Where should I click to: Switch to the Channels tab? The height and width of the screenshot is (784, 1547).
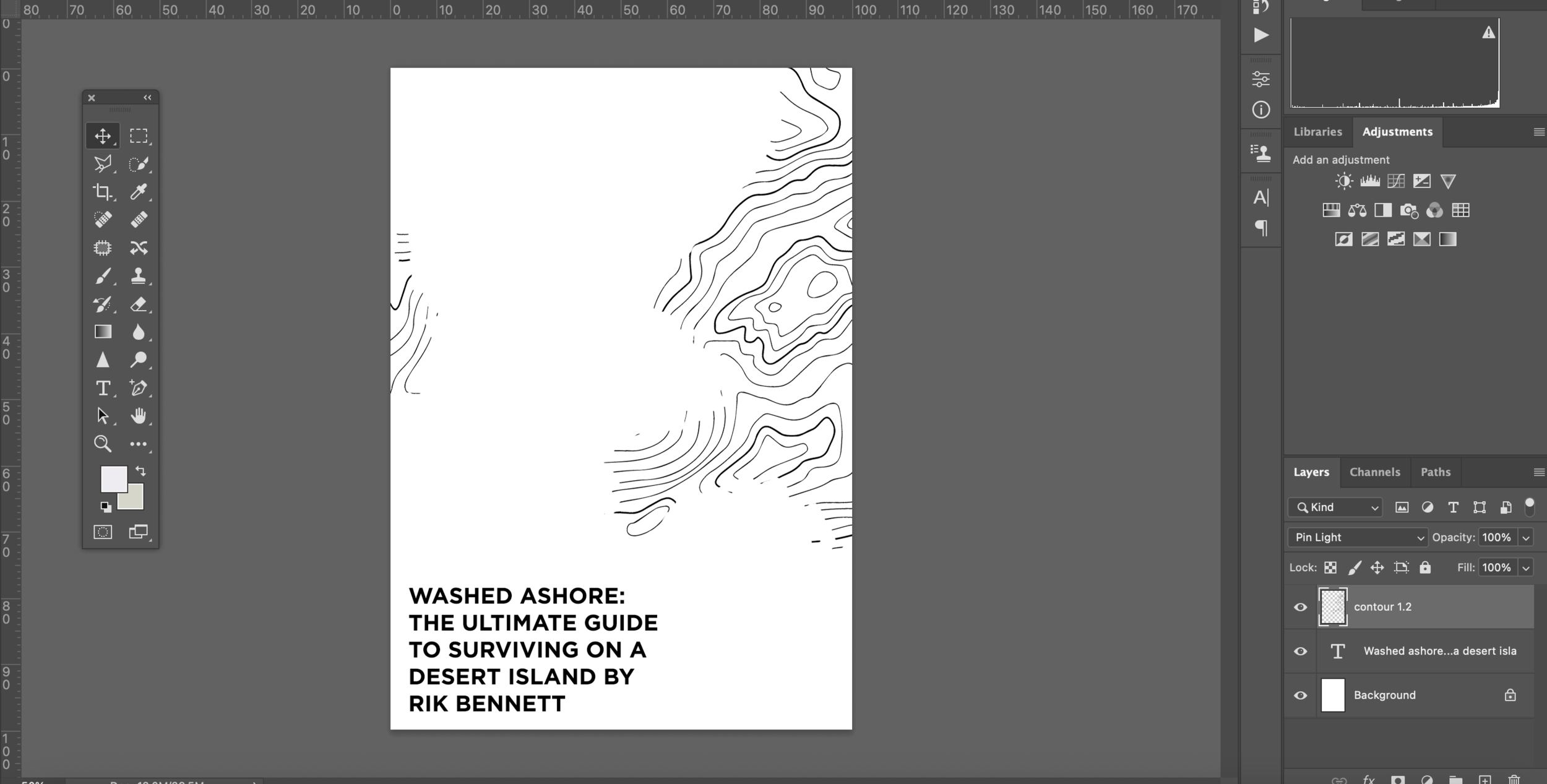[x=1374, y=472]
